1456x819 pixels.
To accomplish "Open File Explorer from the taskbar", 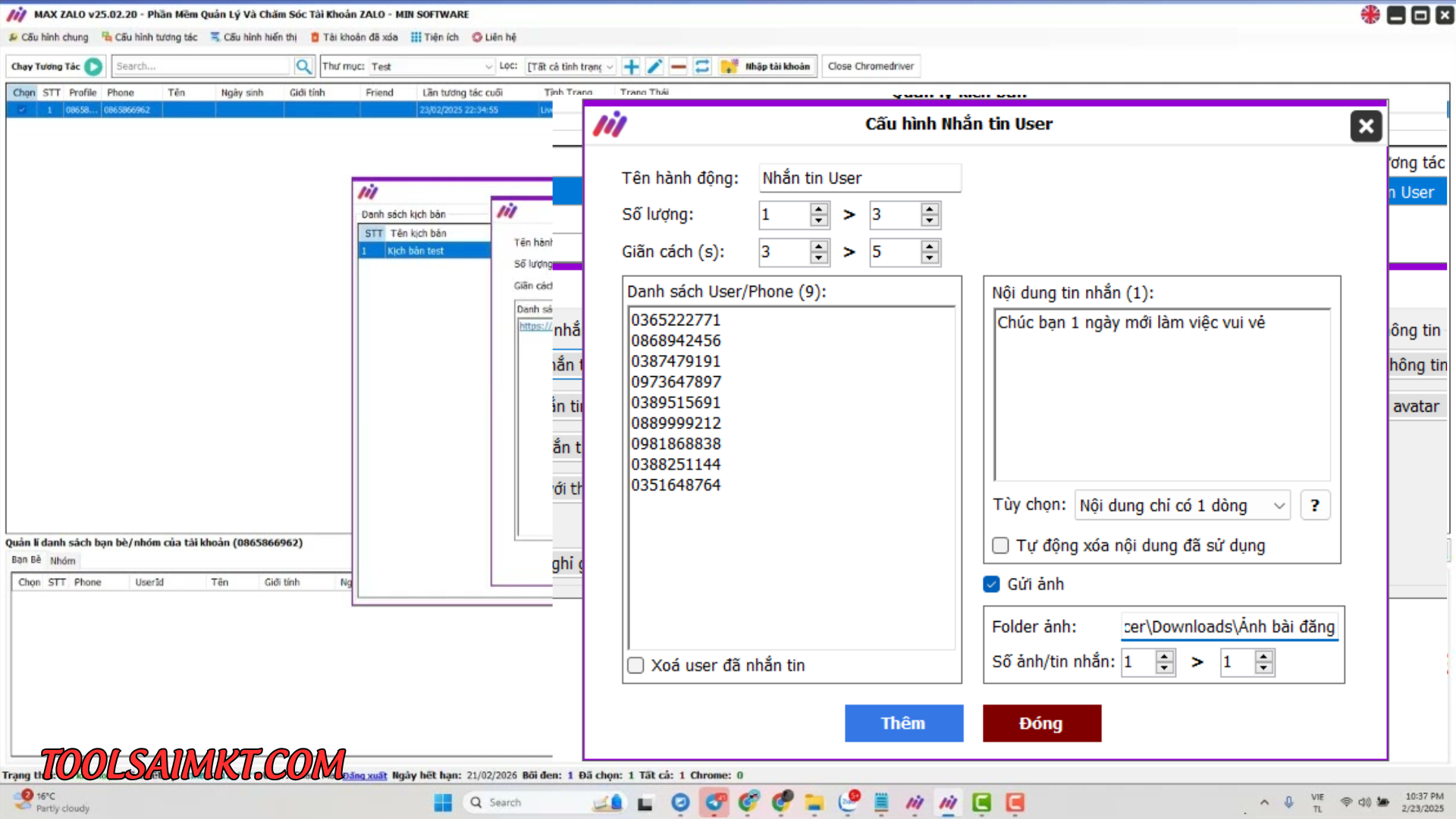I will [x=814, y=802].
